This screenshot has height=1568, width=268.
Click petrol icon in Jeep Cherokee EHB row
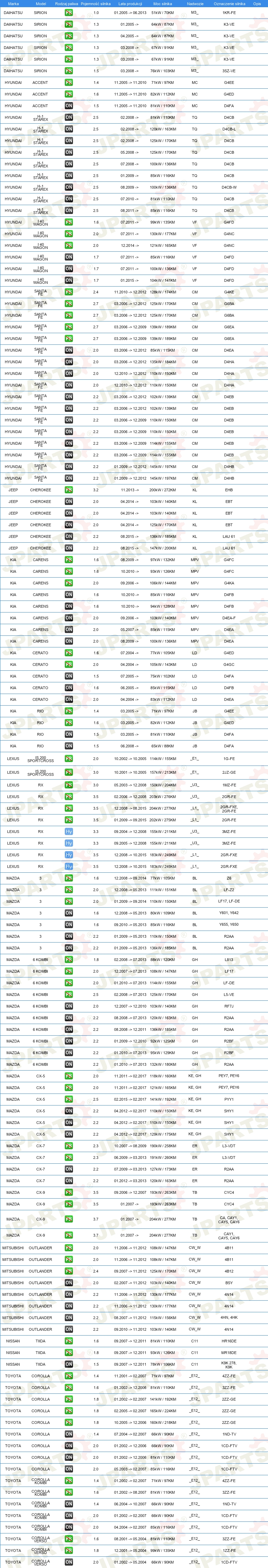[x=69, y=490]
